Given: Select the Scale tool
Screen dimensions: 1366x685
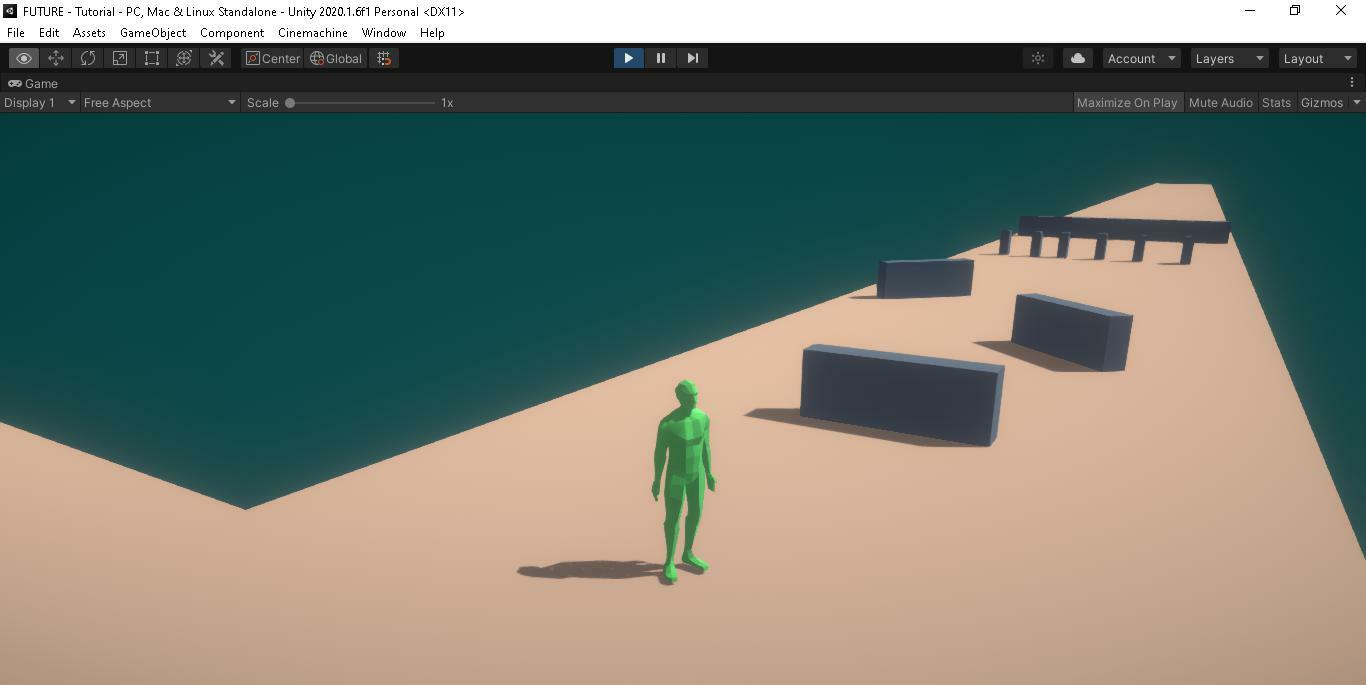Looking at the screenshot, I should tap(120, 58).
